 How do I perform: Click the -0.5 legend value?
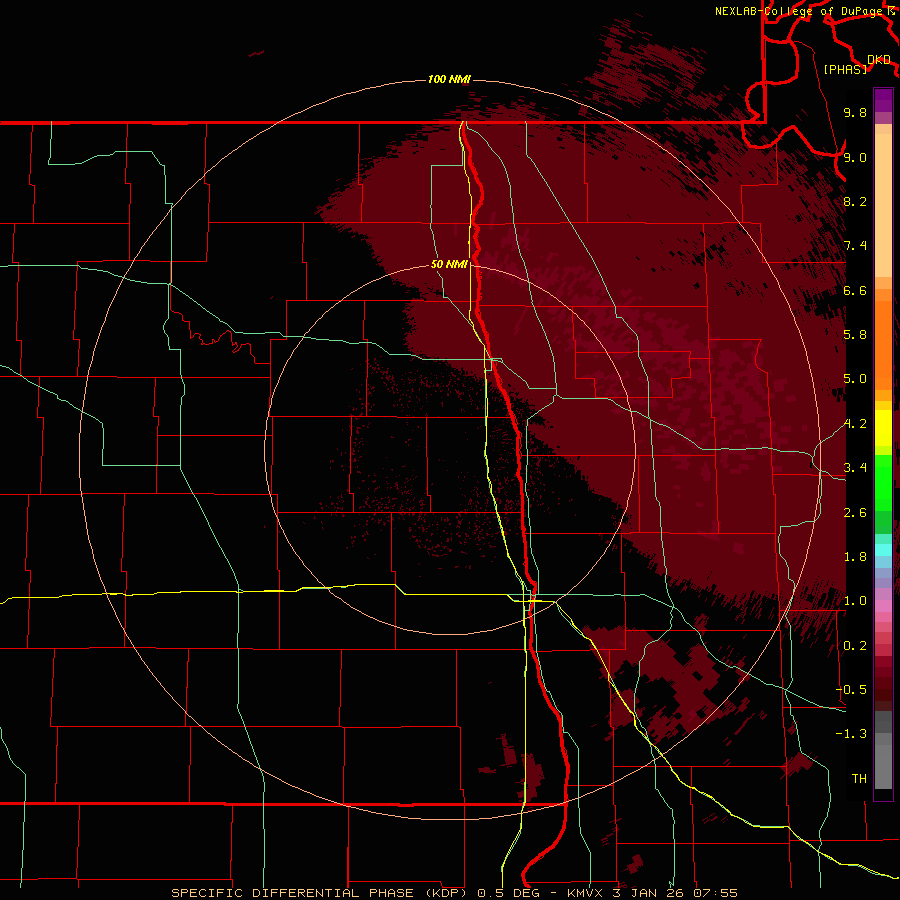pyautogui.click(x=852, y=690)
